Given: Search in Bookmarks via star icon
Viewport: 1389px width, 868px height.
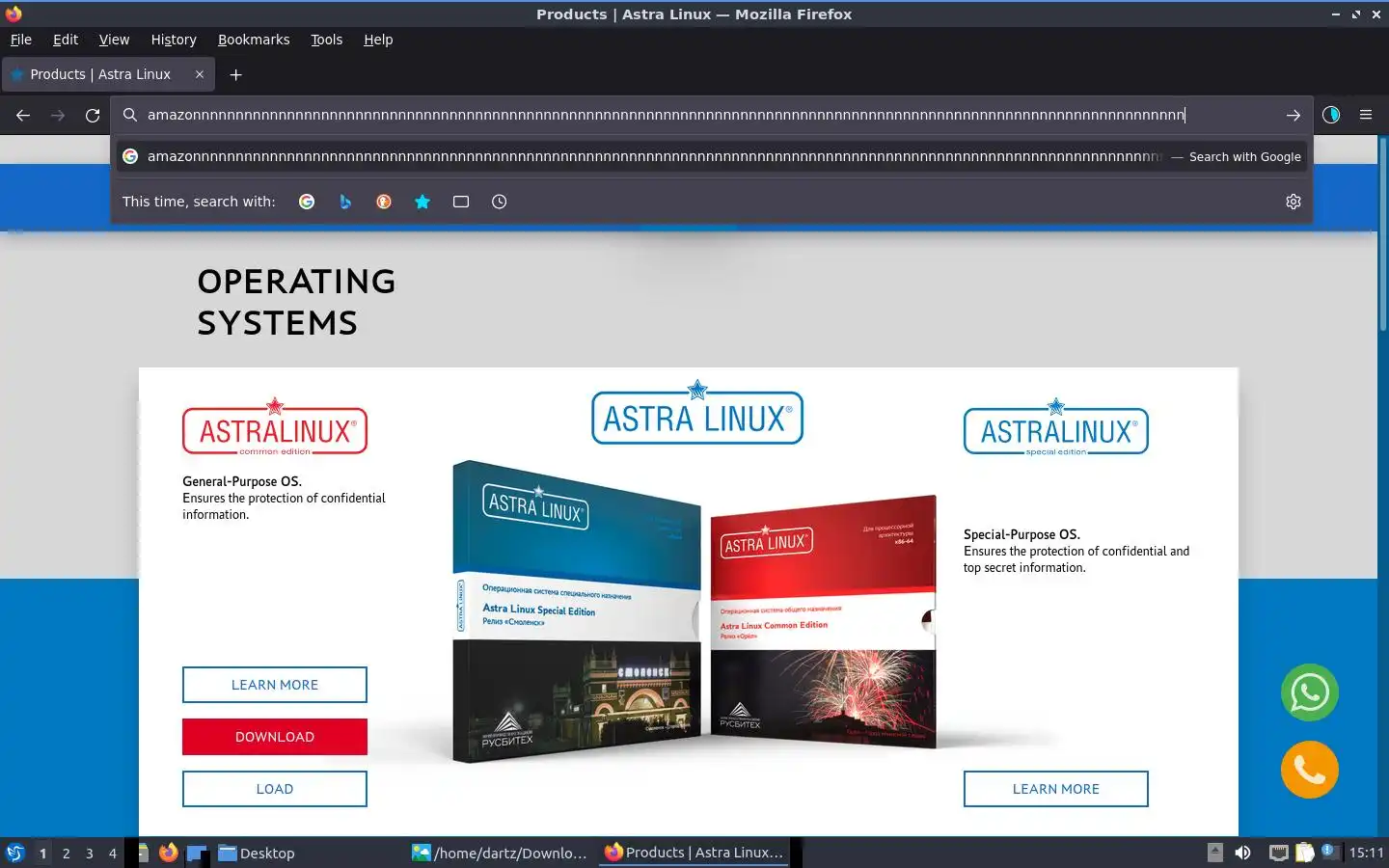Looking at the screenshot, I should click(422, 202).
